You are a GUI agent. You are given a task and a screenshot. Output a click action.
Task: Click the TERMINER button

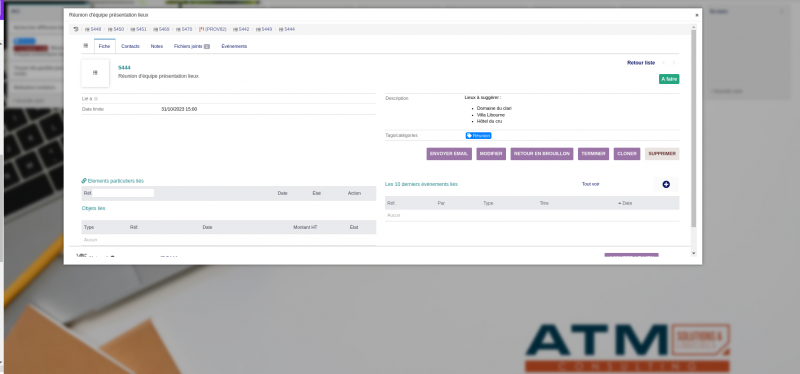click(x=593, y=154)
